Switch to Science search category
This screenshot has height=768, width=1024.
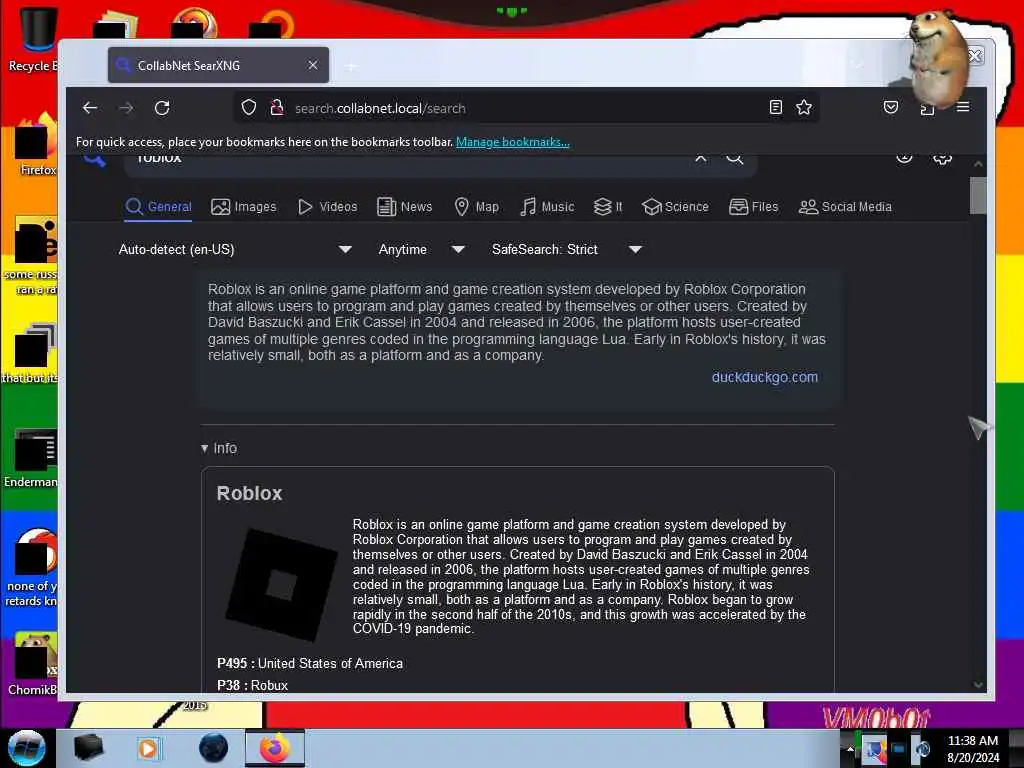click(675, 207)
